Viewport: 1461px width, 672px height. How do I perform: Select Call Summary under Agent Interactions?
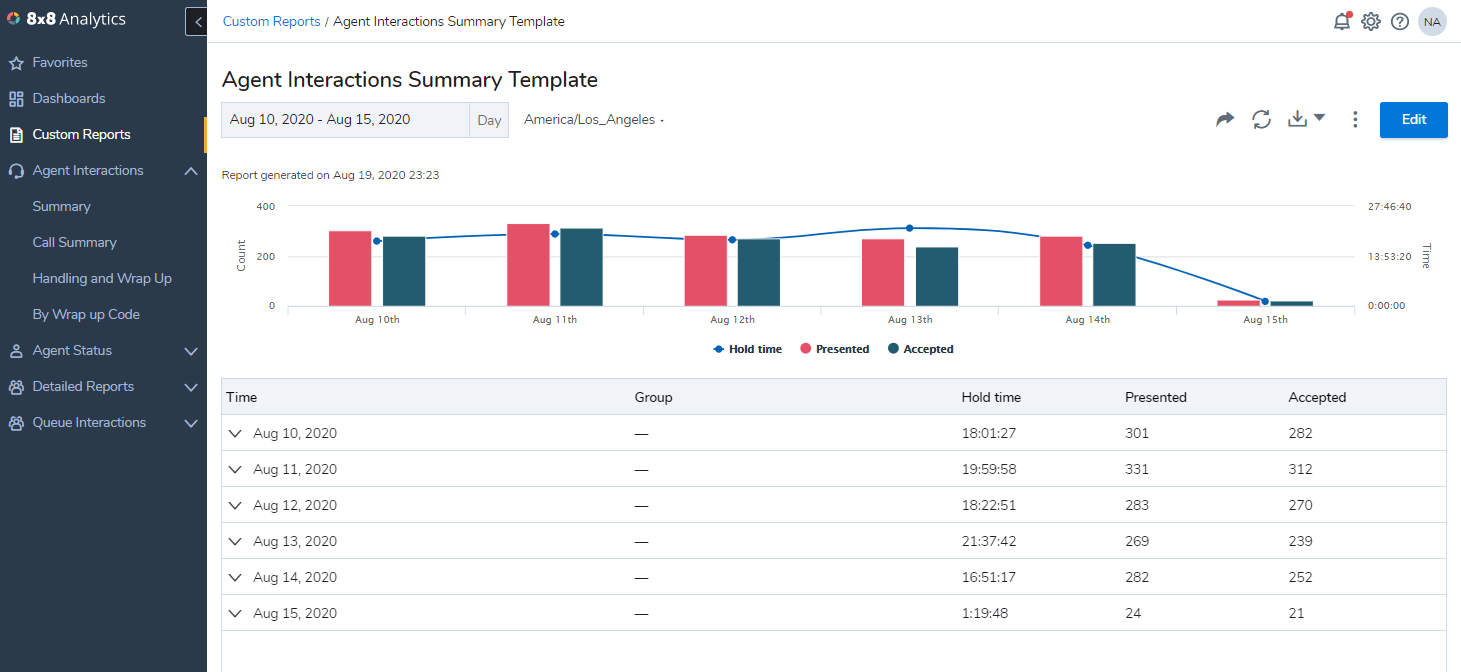pyautogui.click(x=74, y=242)
